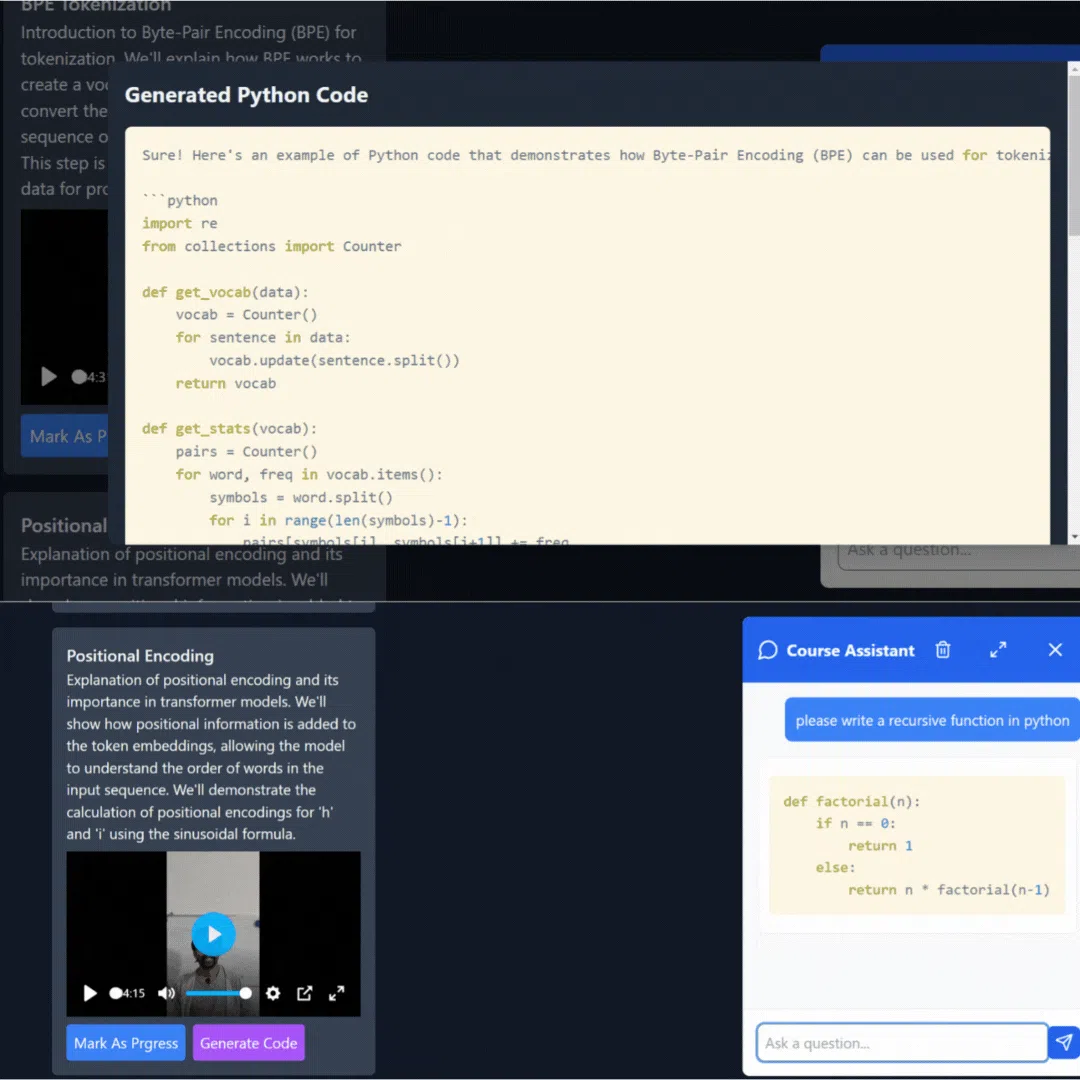Click Mark As Prgress under Positional Encoding
Image resolution: width=1080 pixels, height=1080 pixels.
click(x=125, y=1043)
